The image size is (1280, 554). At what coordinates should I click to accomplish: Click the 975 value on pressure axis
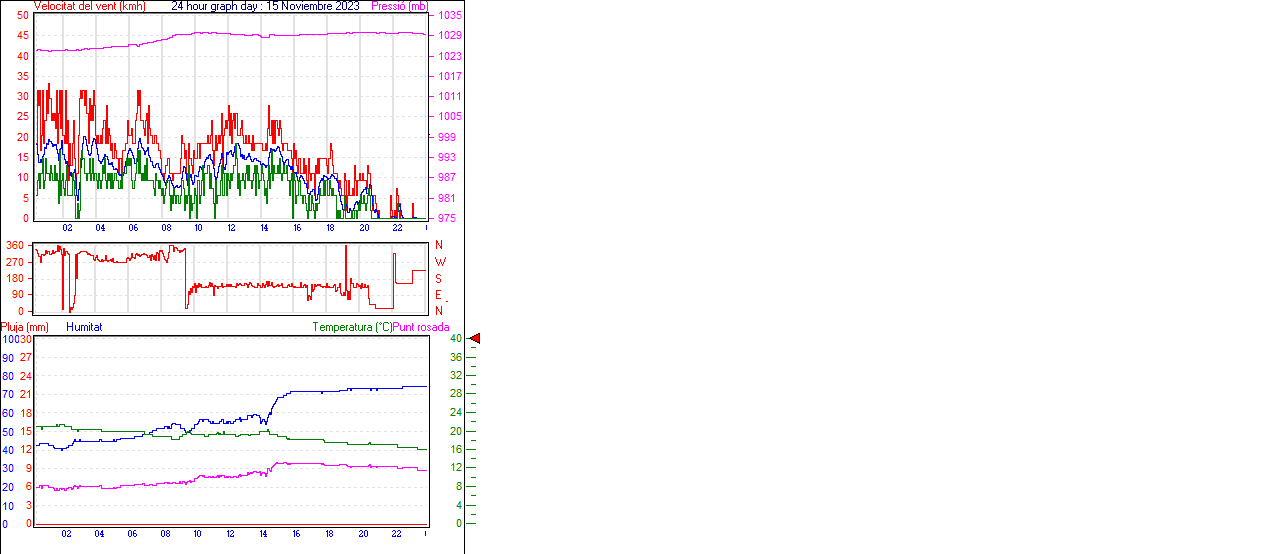(446, 218)
